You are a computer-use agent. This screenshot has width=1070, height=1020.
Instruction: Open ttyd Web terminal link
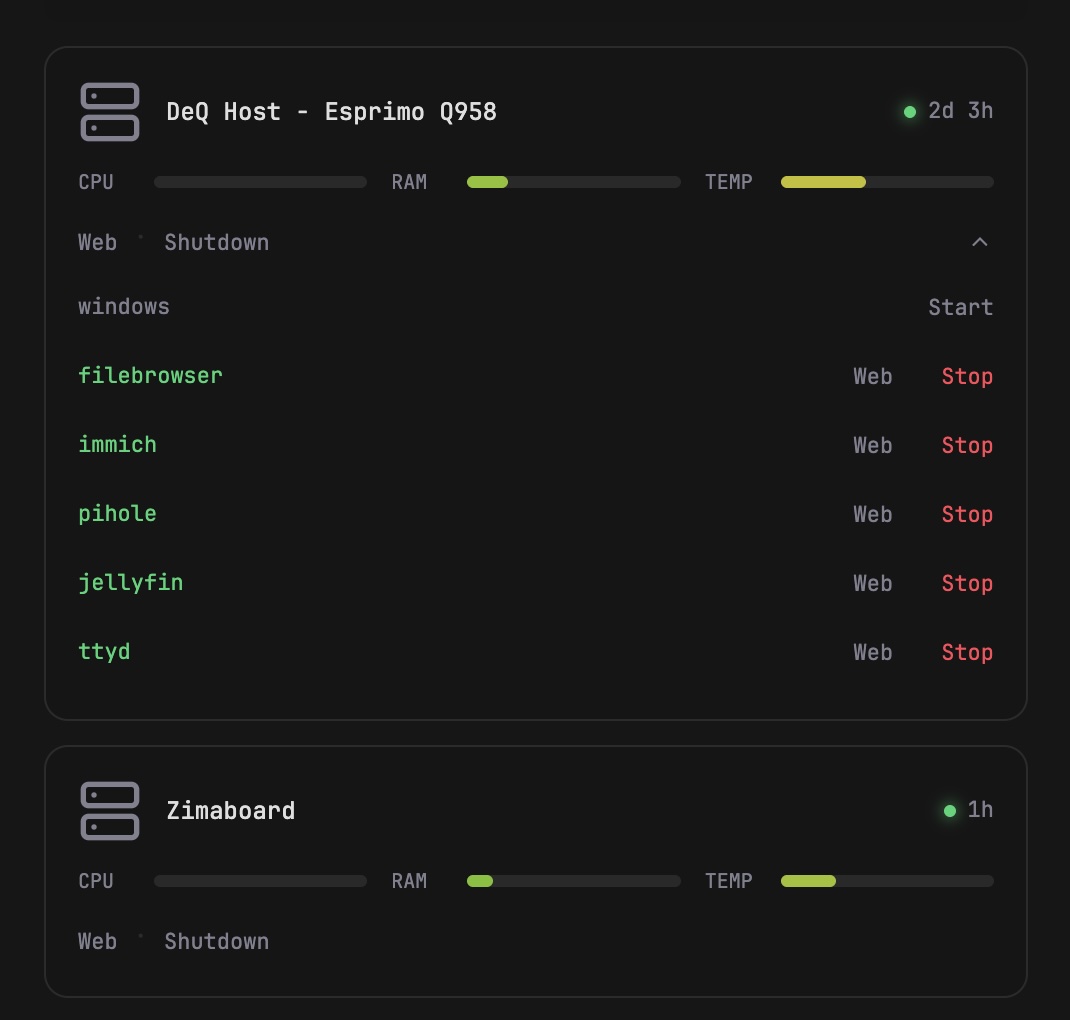872,653
